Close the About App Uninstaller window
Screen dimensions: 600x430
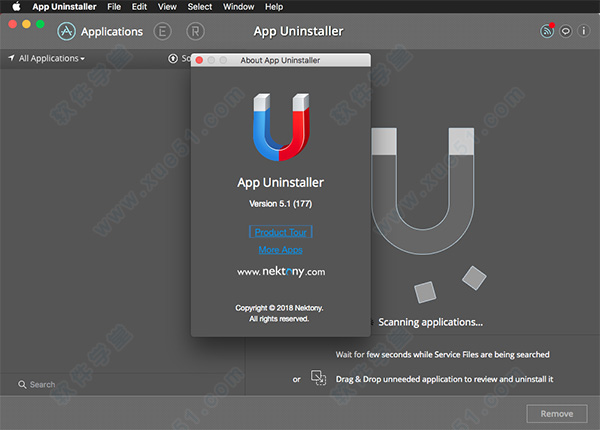coord(199,60)
